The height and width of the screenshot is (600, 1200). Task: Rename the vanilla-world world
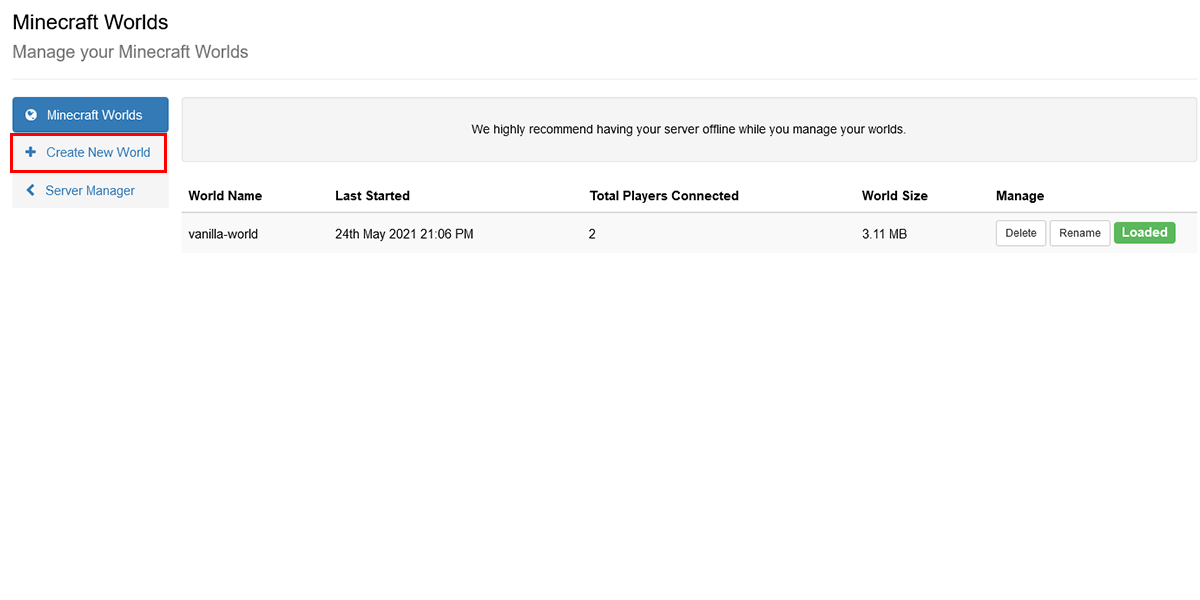coord(1080,233)
